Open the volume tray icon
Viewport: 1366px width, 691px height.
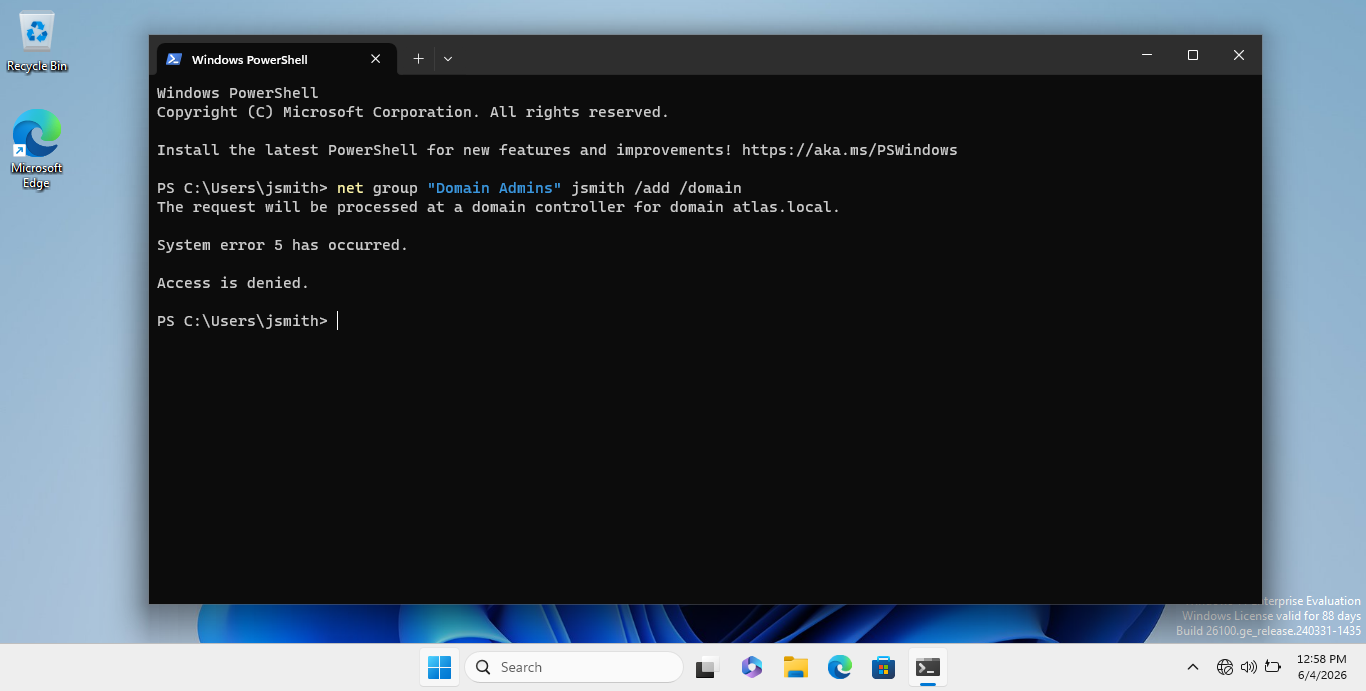(1248, 667)
